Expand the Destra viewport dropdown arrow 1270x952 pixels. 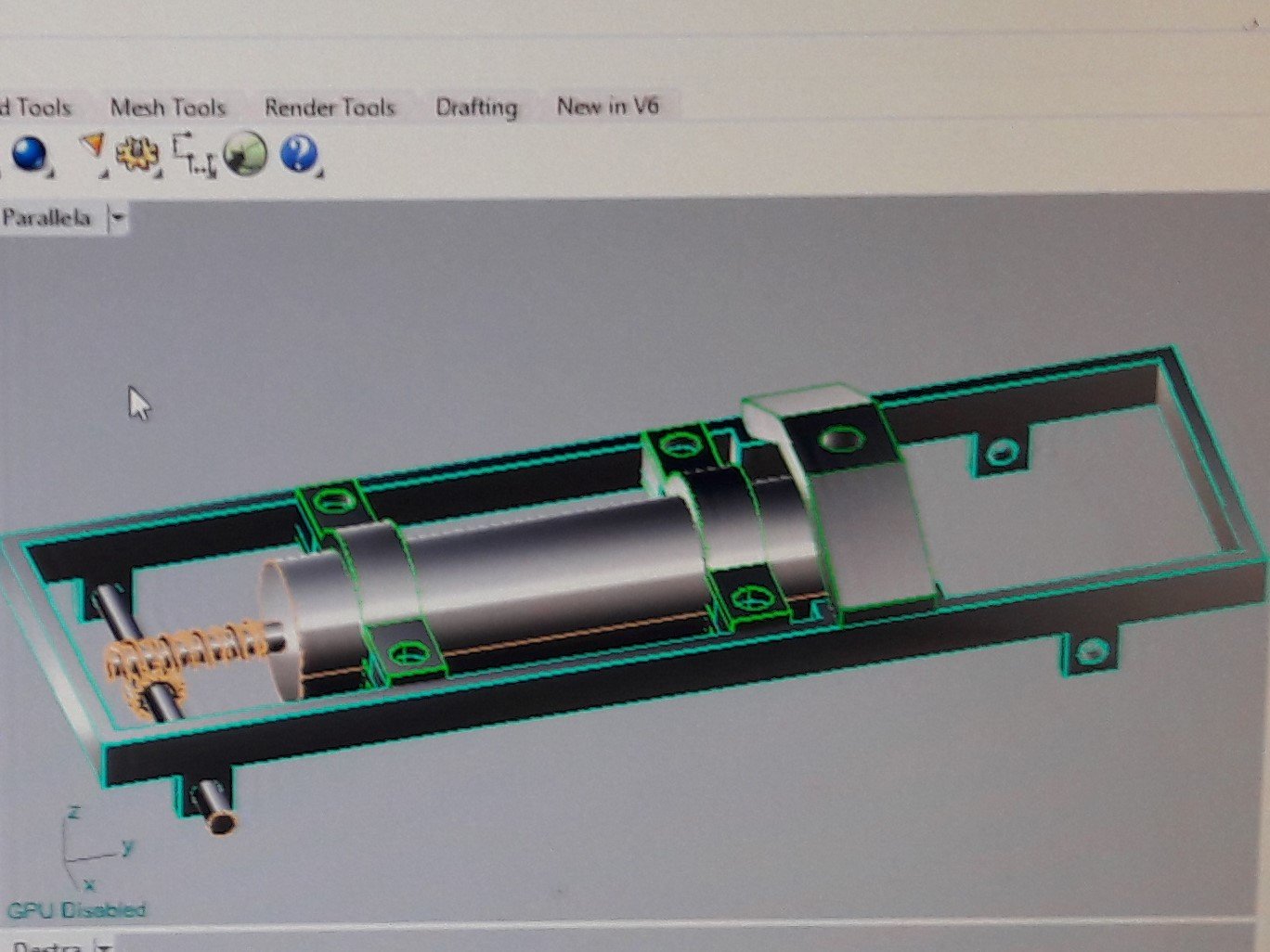106,946
